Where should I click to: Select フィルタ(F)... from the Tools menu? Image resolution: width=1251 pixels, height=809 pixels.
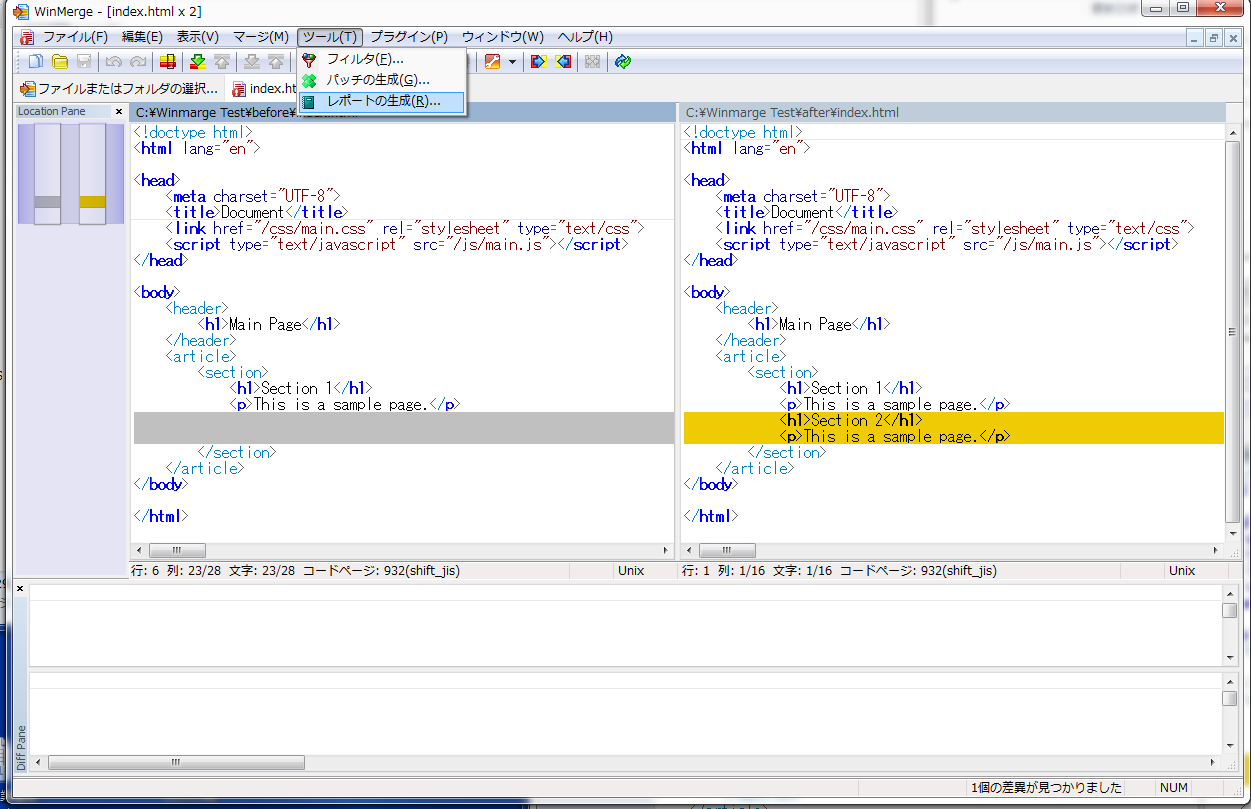[x=365, y=60]
